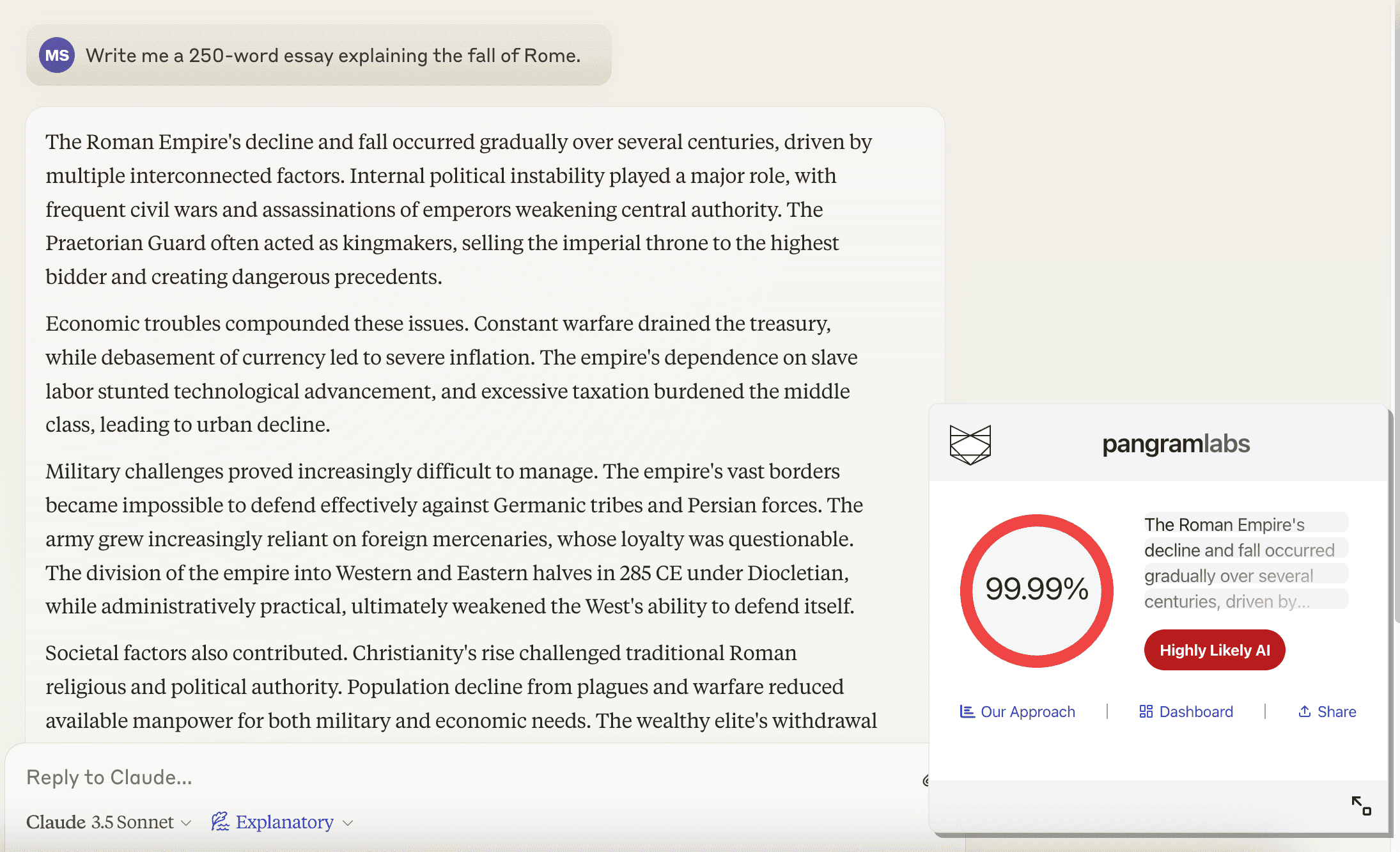This screenshot has height=852, width=1400.
Task: Click the Pangram Labs fox logo
Action: coord(970,444)
